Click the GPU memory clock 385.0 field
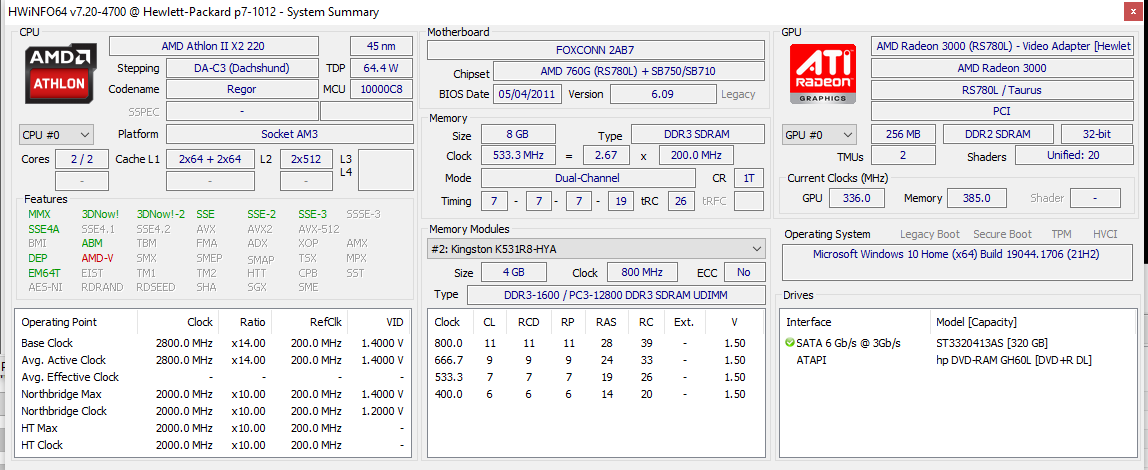The width and height of the screenshot is (1148, 470). 977,198
